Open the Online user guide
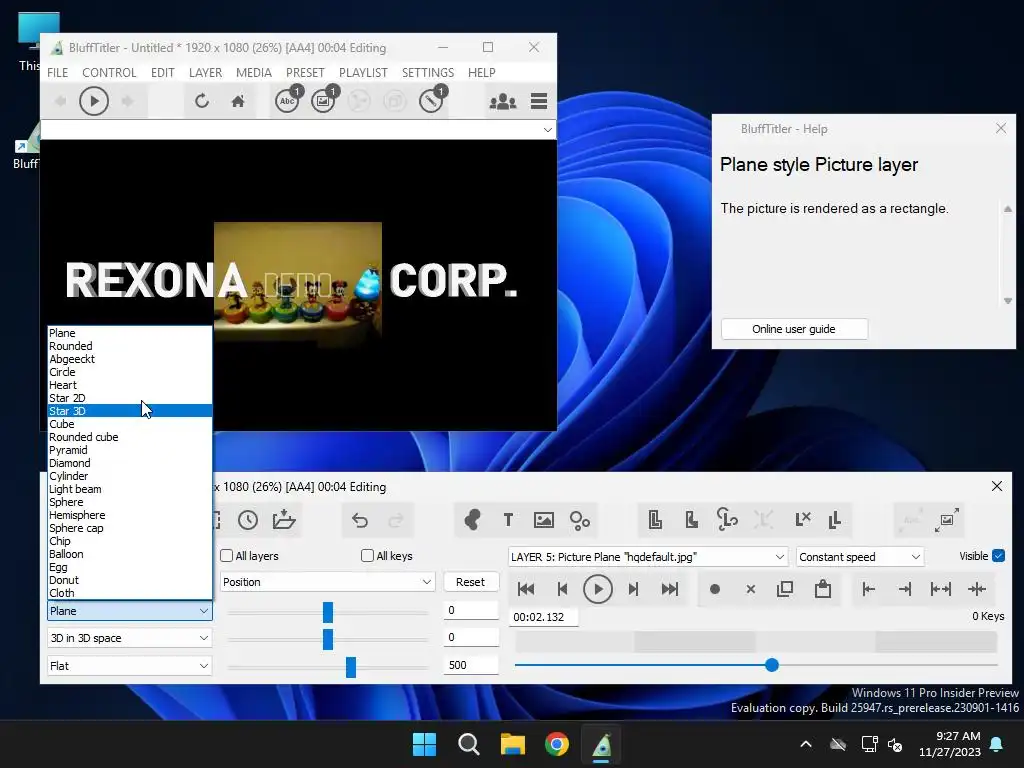 coord(794,329)
